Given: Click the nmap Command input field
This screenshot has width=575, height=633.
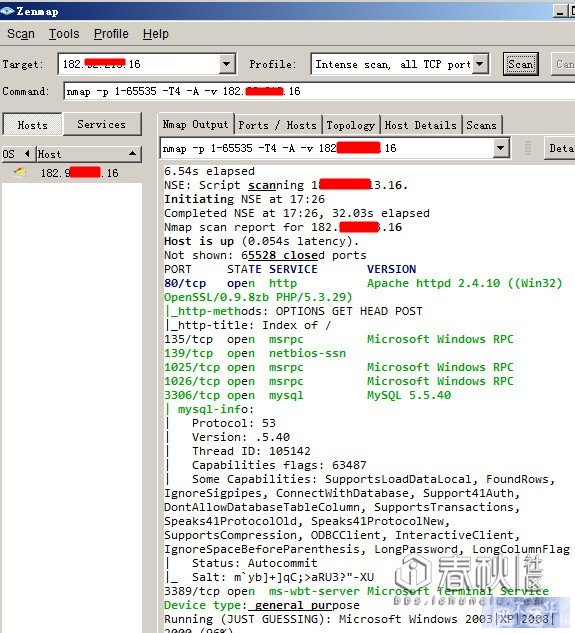Looking at the screenshot, I should 319,91.
